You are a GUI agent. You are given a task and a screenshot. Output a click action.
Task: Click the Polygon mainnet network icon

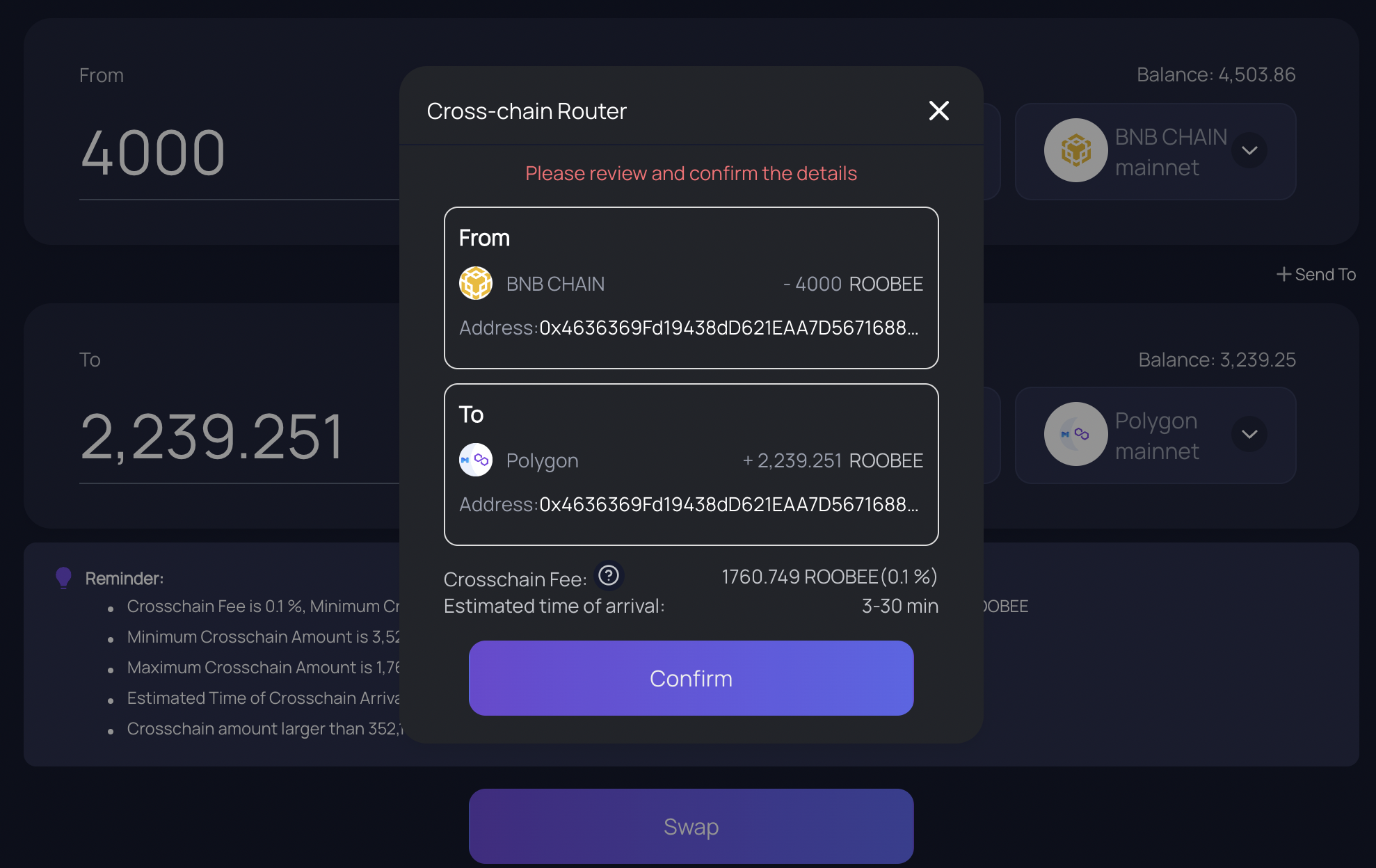(x=1076, y=435)
